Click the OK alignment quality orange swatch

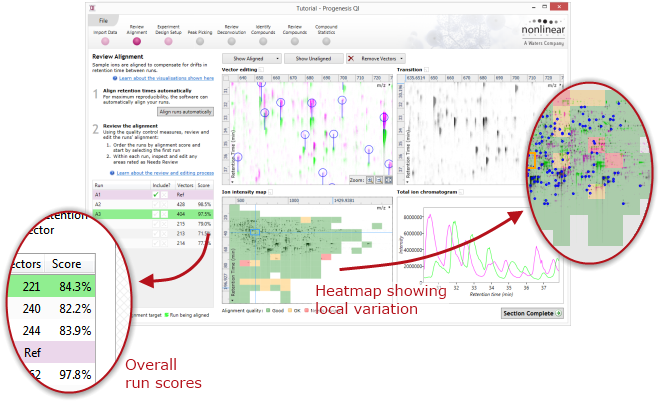pos(290,311)
